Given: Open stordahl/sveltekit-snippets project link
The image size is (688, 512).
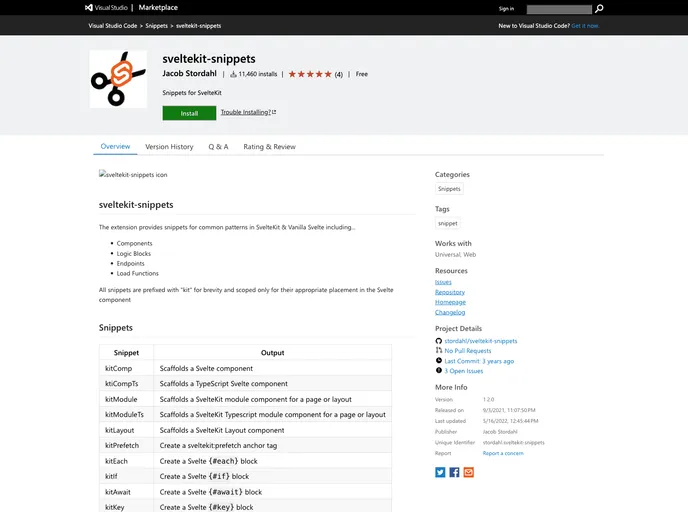Looking at the screenshot, I should [x=481, y=341].
